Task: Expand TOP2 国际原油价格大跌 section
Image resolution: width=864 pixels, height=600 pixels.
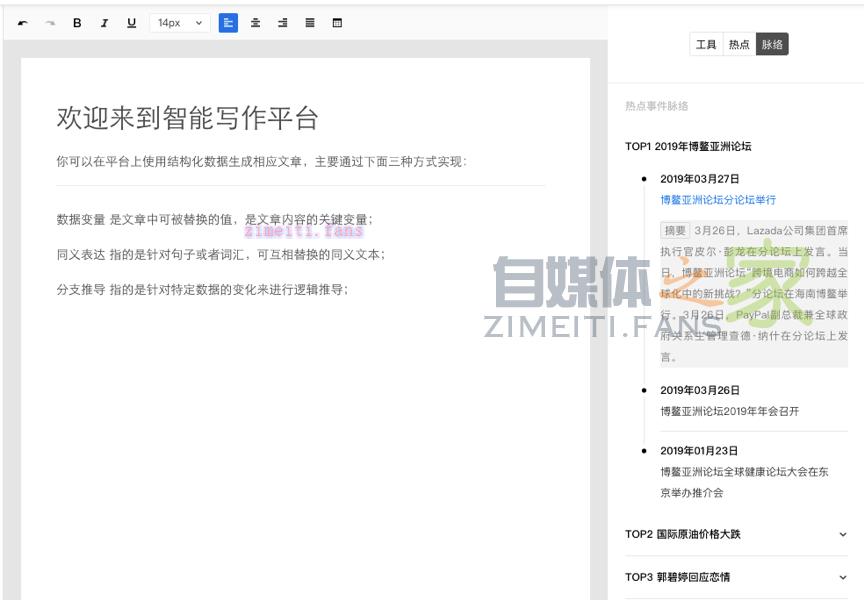Action: point(736,534)
